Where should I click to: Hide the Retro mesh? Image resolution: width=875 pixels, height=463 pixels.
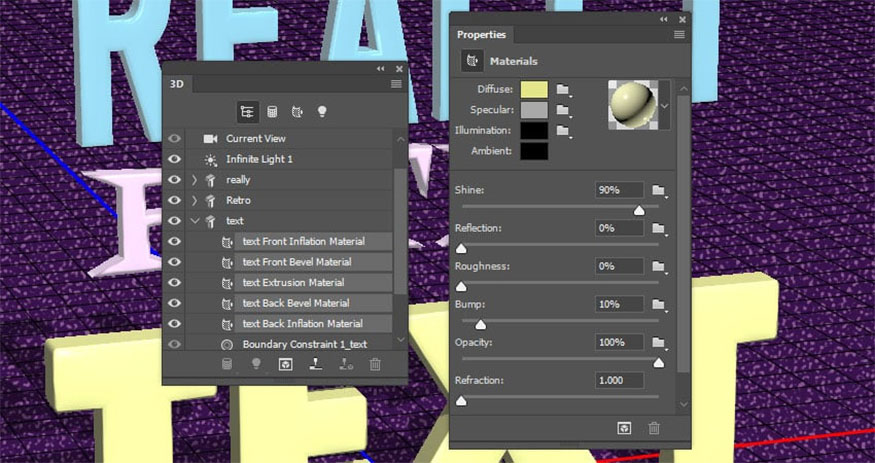coord(175,200)
